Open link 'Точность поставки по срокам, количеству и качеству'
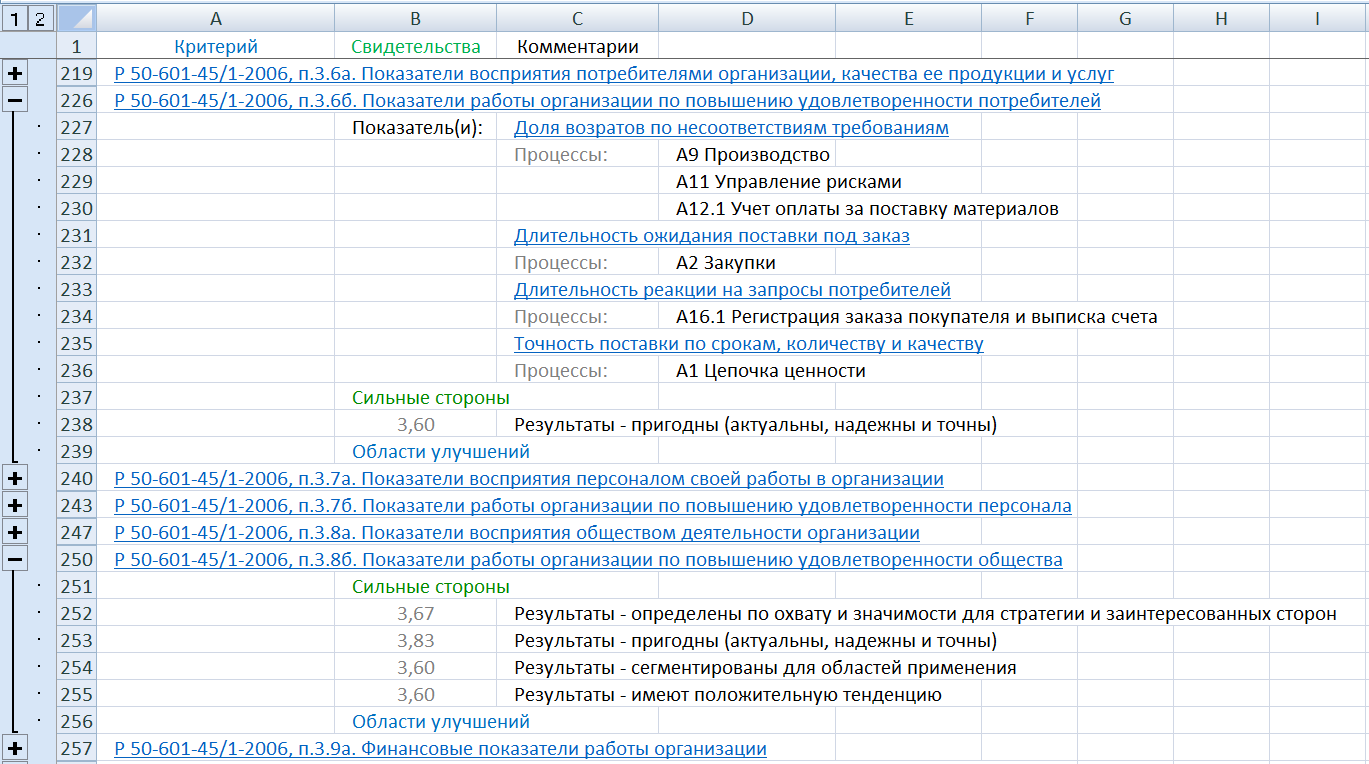The width and height of the screenshot is (1369, 764). (x=748, y=344)
